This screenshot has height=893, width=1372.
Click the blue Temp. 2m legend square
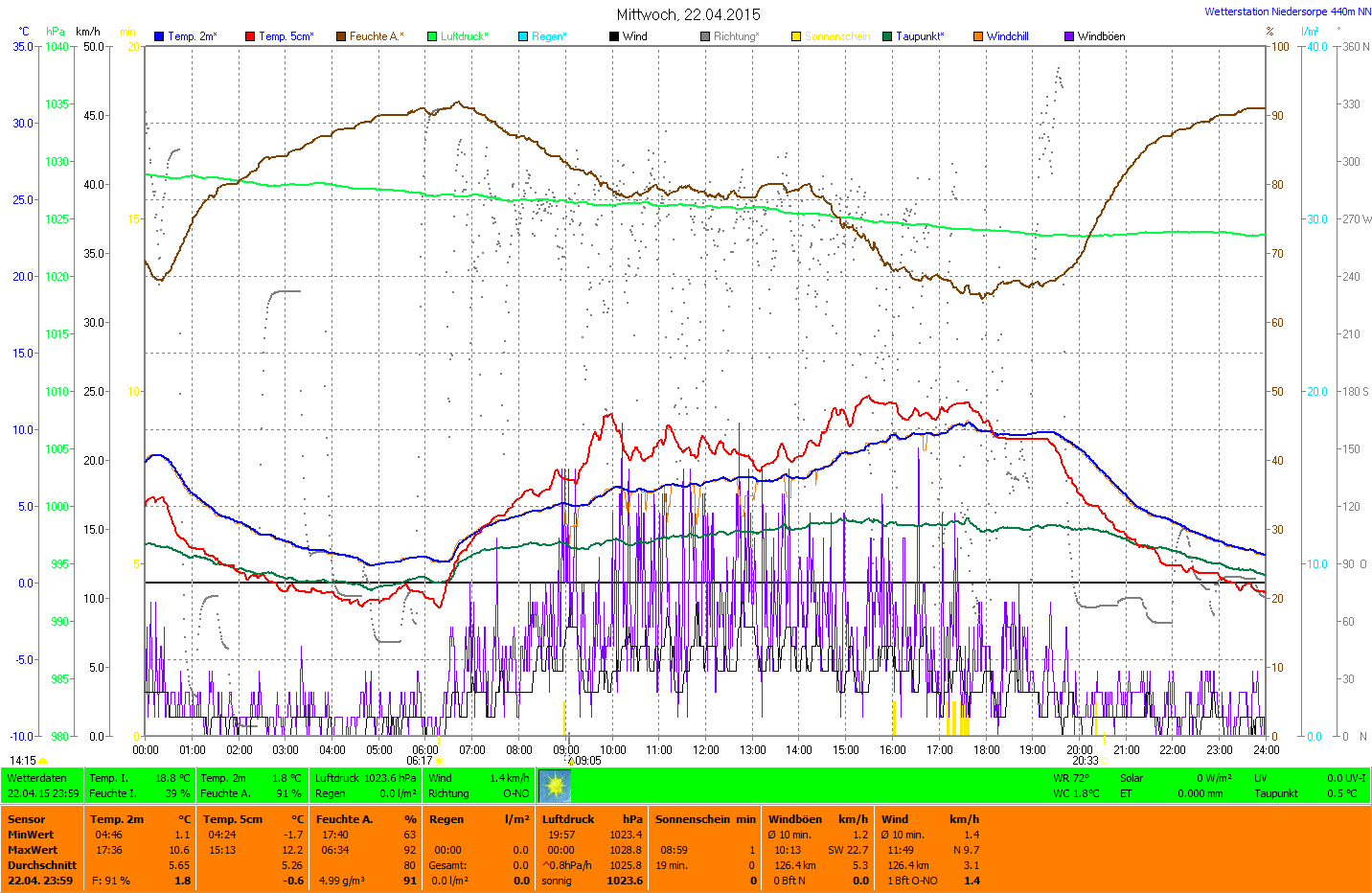159,36
